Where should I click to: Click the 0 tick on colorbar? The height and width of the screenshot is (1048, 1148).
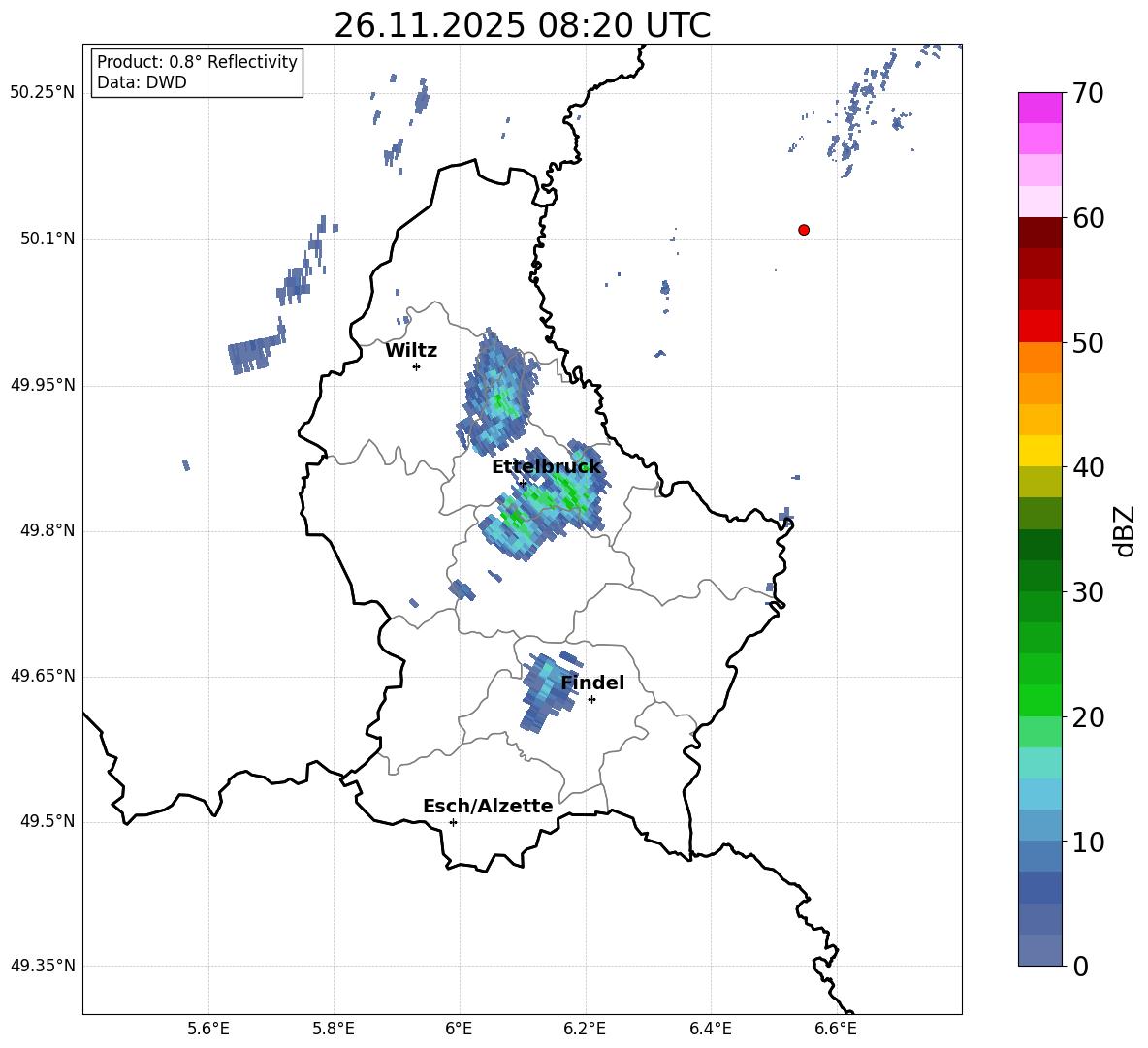pos(1080,967)
